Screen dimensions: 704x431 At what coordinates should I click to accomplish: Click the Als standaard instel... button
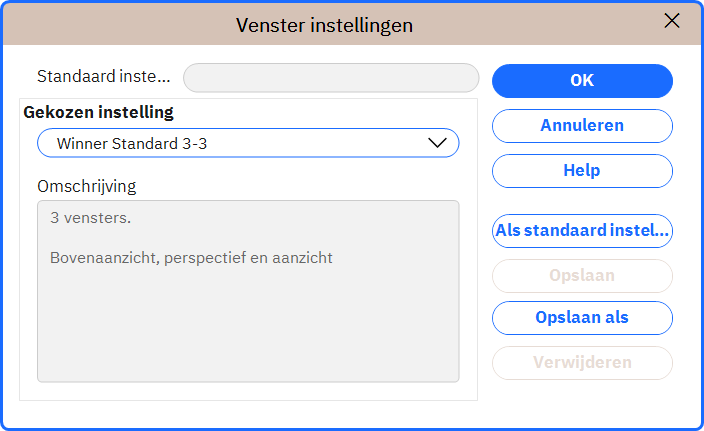point(582,231)
